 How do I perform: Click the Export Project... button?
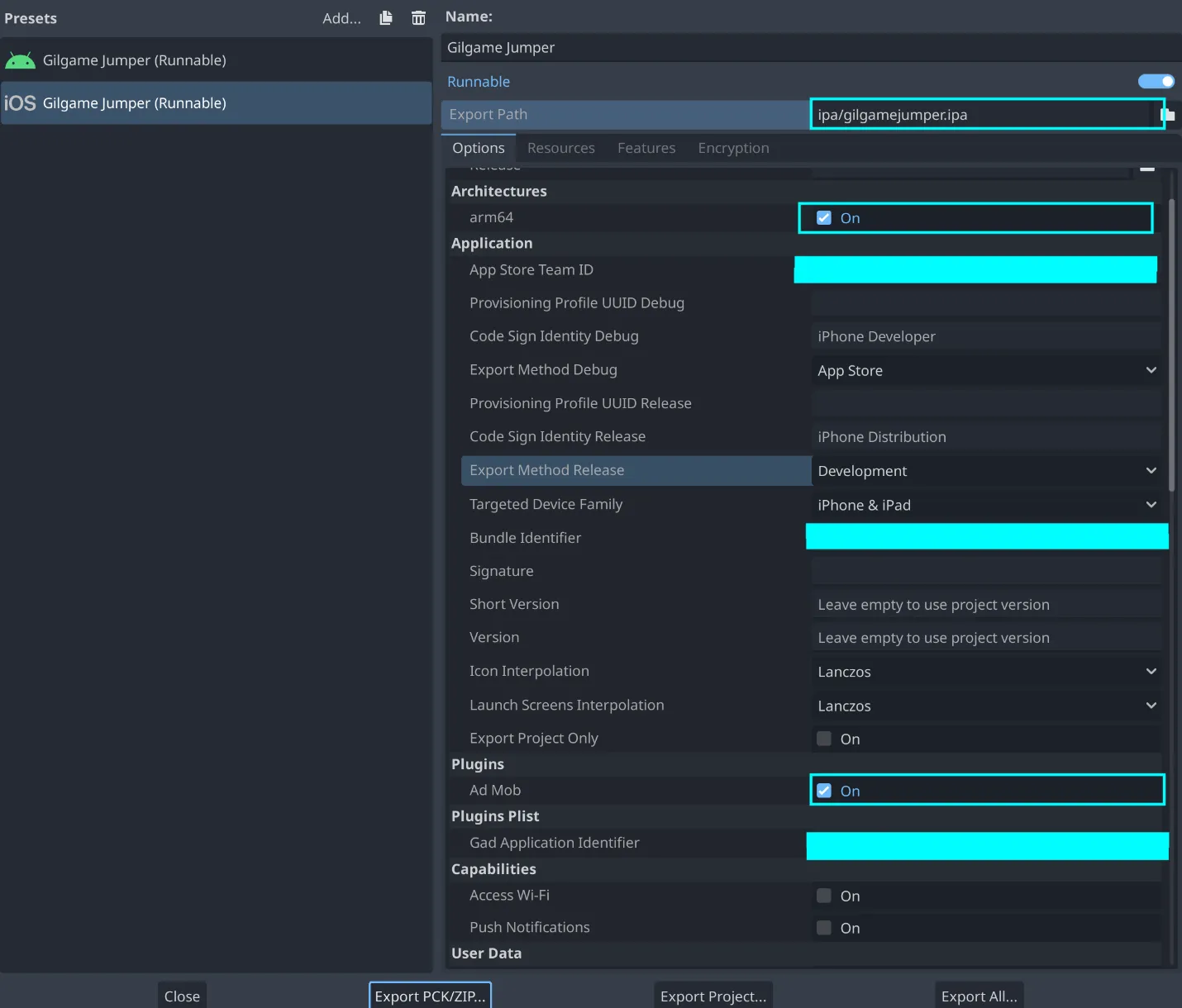coord(713,996)
